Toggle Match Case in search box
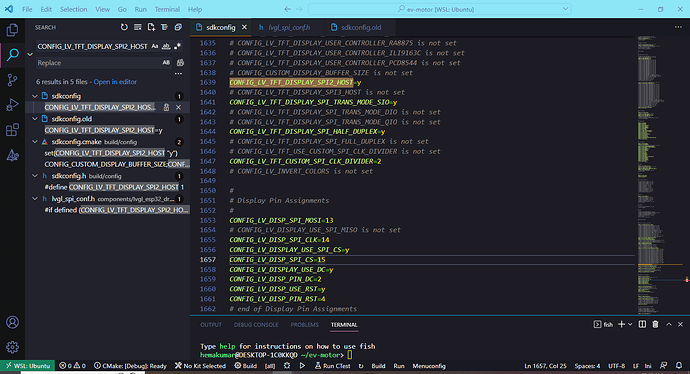Screen dimensions: 690x374 click(154, 46)
